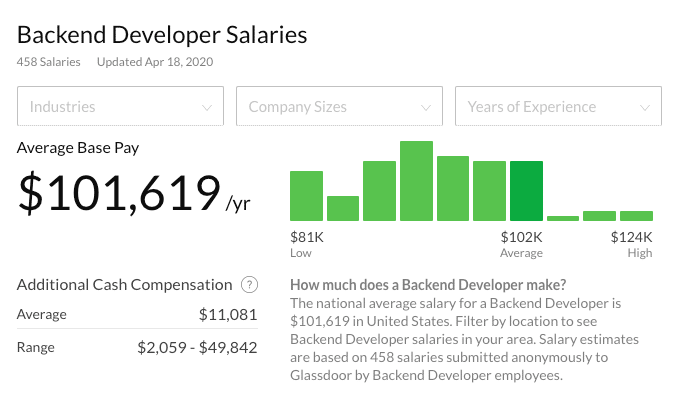Click the $101,619 average base pay figure
Viewport: 677px width, 398px height.
point(119,193)
